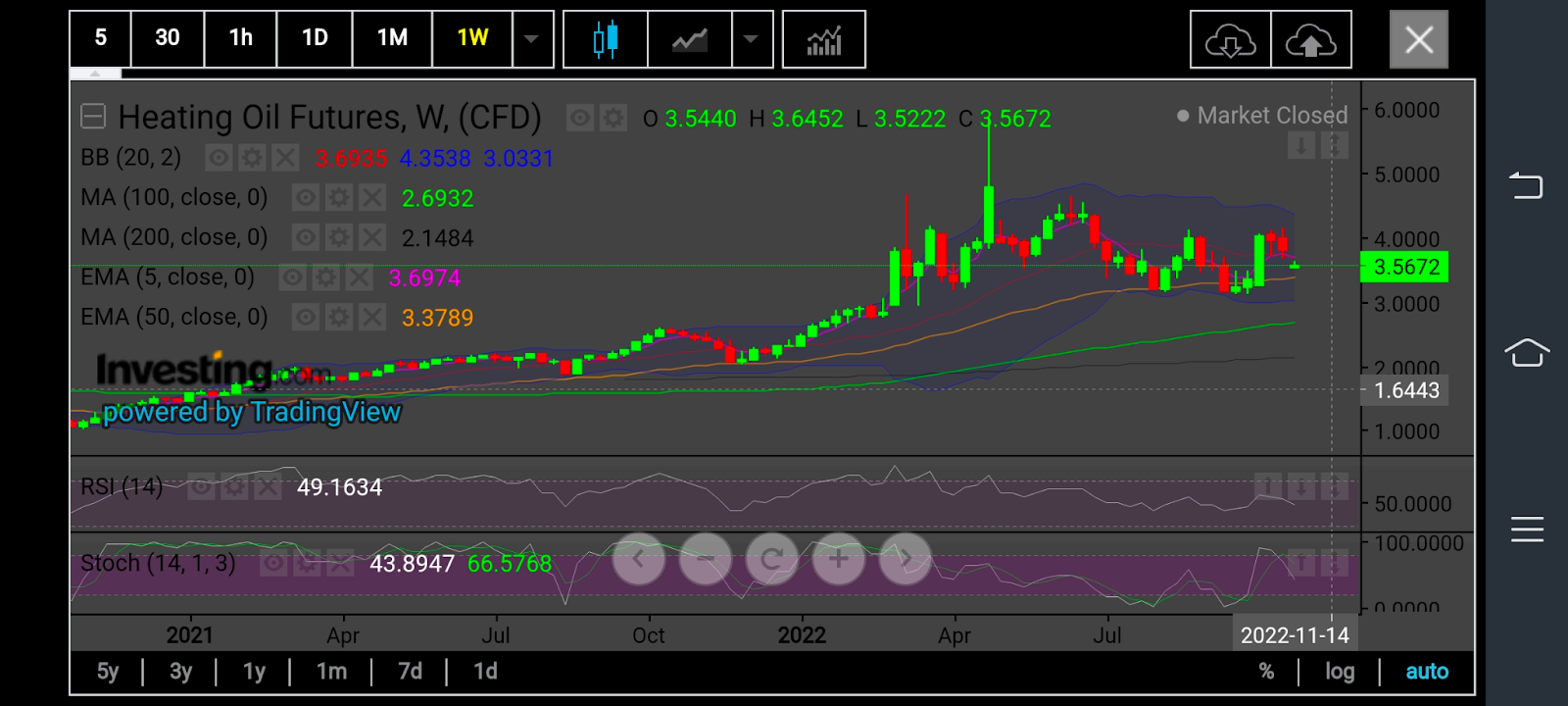Remove the EMA (50, close, 0) indicator
This screenshot has height=706, width=1568.
tap(371, 318)
